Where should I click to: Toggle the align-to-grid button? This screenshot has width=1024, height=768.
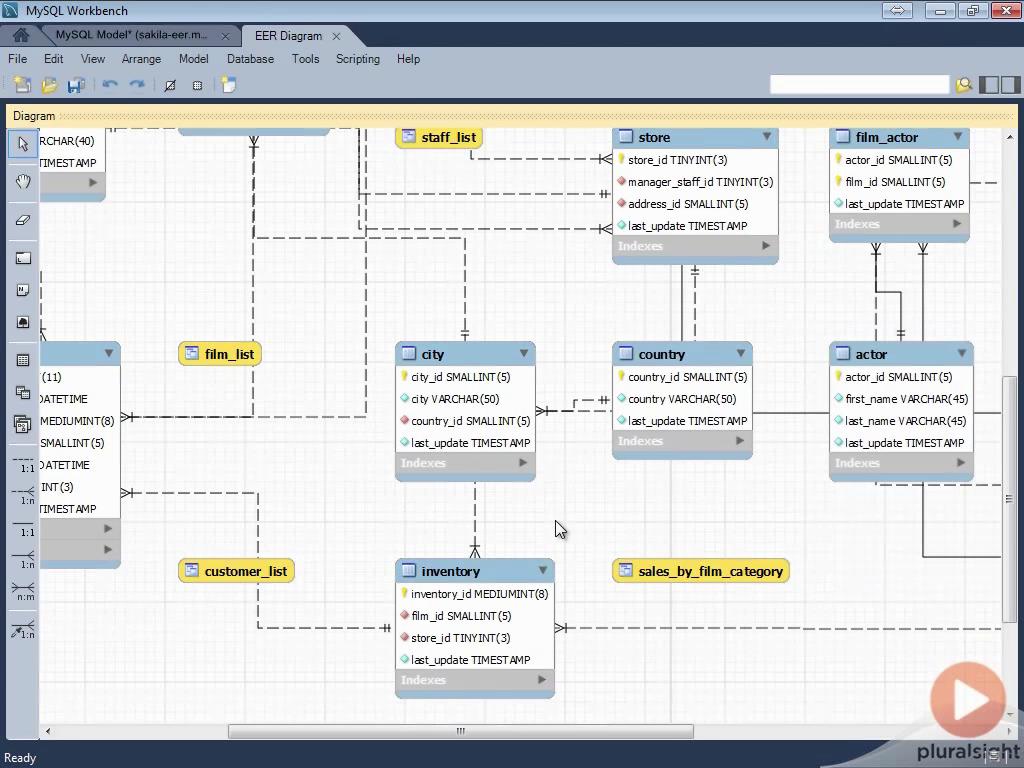pos(170,86)
